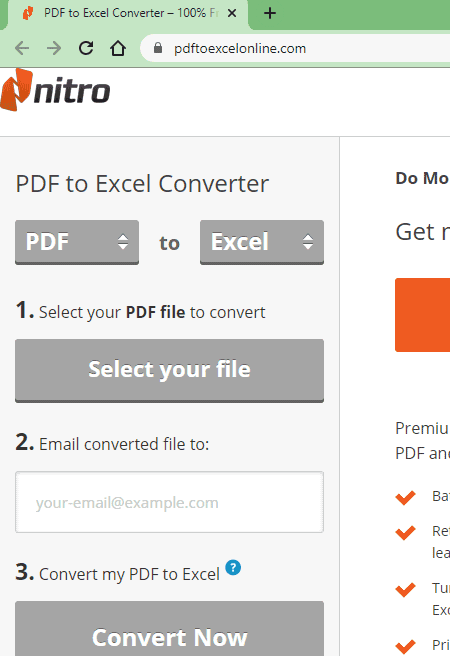Click the pdftoexcelonline.com address bar

tap(295, 49)
